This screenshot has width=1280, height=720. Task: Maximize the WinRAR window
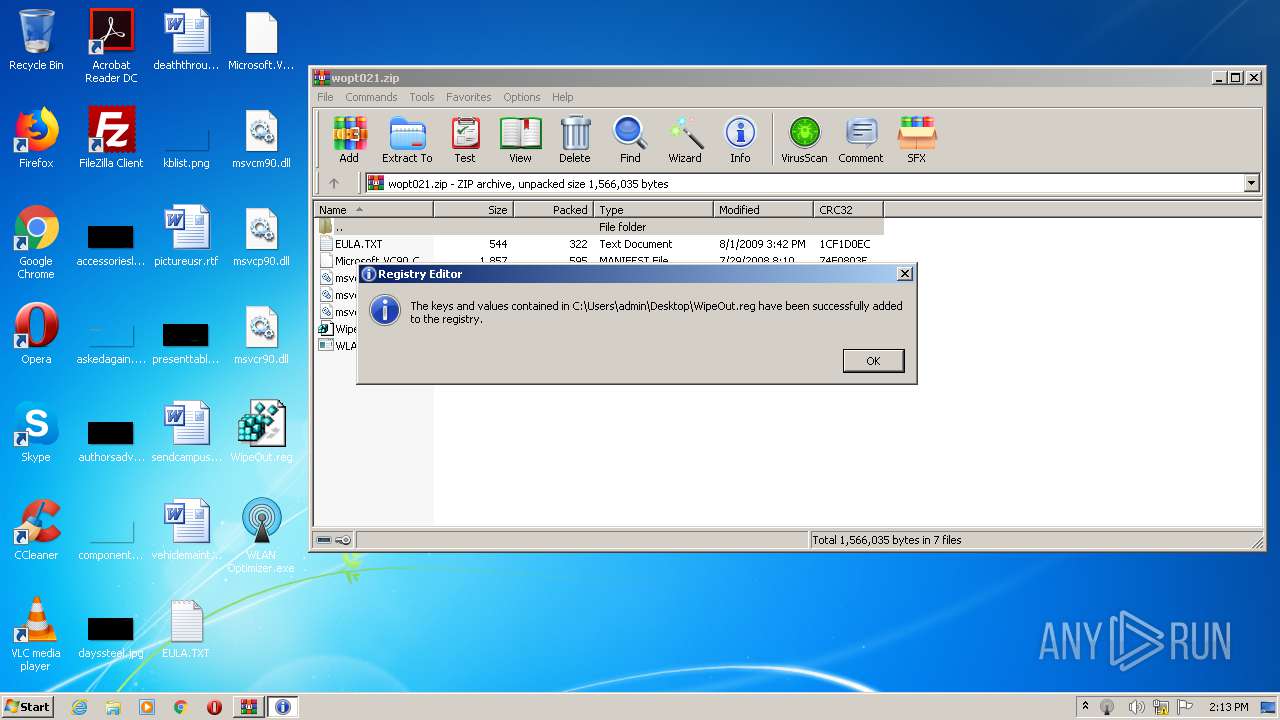click(x=1235, y=78)
